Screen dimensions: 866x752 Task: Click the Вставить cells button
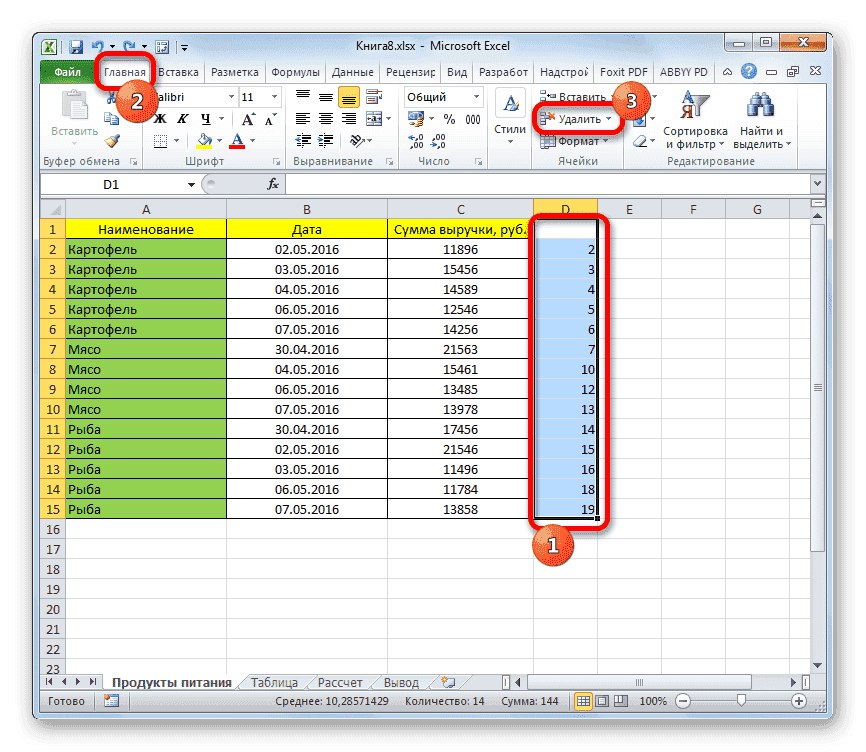coord(578,97)
